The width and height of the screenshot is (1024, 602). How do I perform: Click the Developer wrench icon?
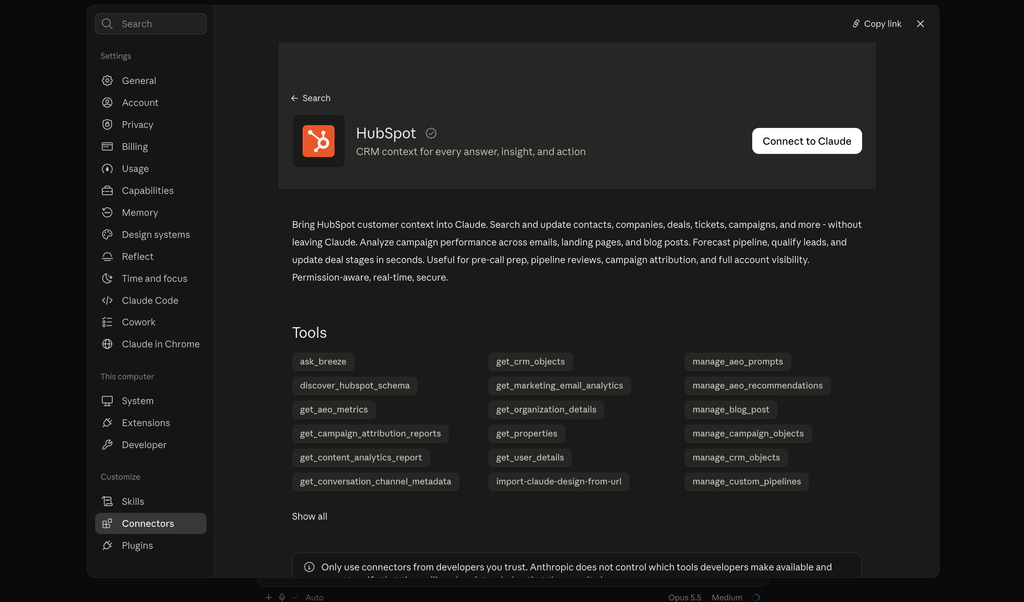pyautogui.click(x=107, y=445)
